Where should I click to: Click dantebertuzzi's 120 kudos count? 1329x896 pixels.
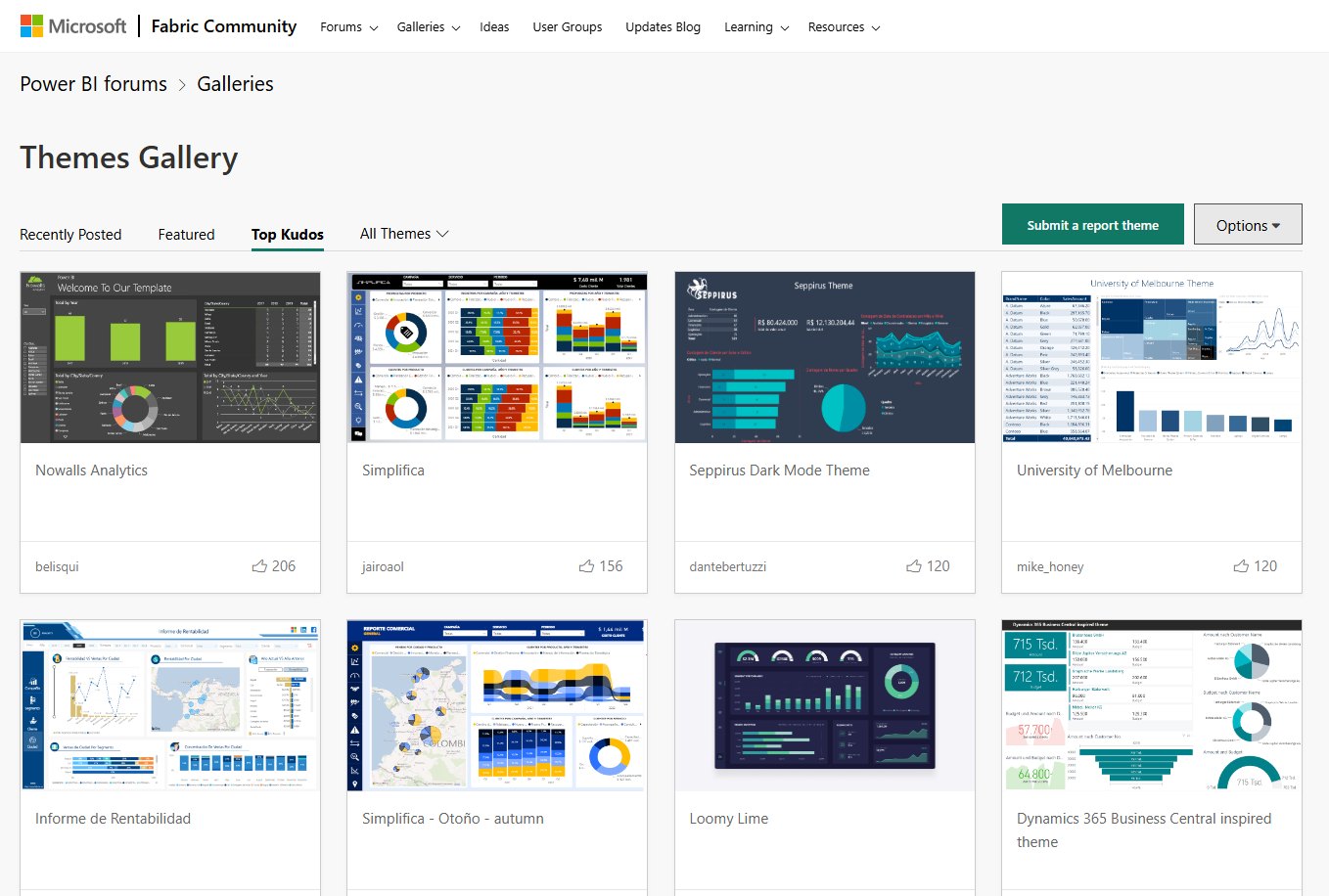click(939, 566)
